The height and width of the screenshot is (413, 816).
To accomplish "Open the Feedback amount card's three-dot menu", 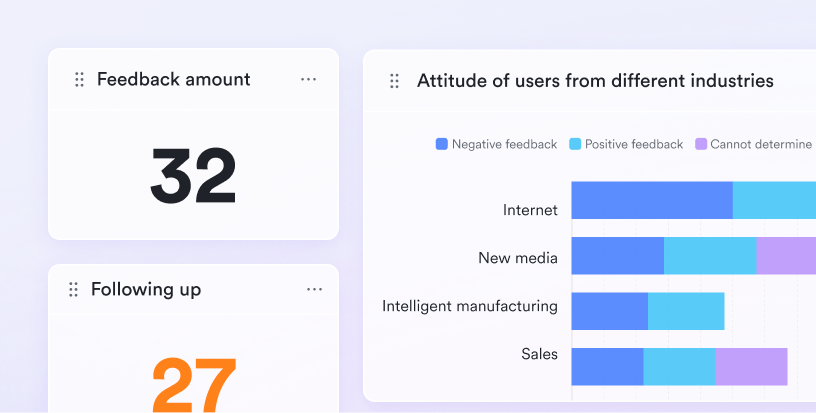I will point(308,80).
